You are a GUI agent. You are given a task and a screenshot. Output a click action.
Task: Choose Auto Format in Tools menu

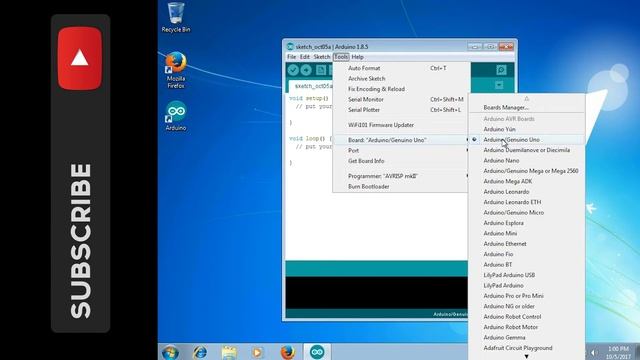pyautogui.click(x=401, y=68)
